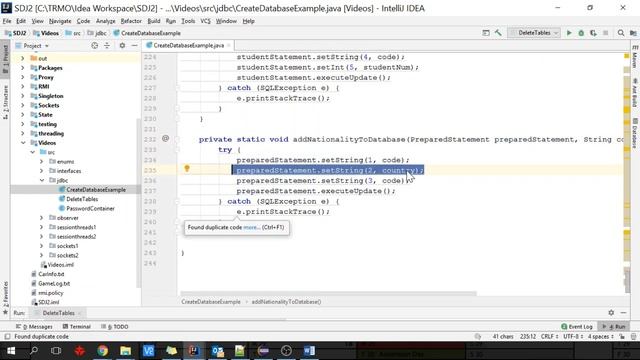Select the DeleteTables run tab
Image resolution: width=640 pixels, height=360 pixels.
[58, 313]
